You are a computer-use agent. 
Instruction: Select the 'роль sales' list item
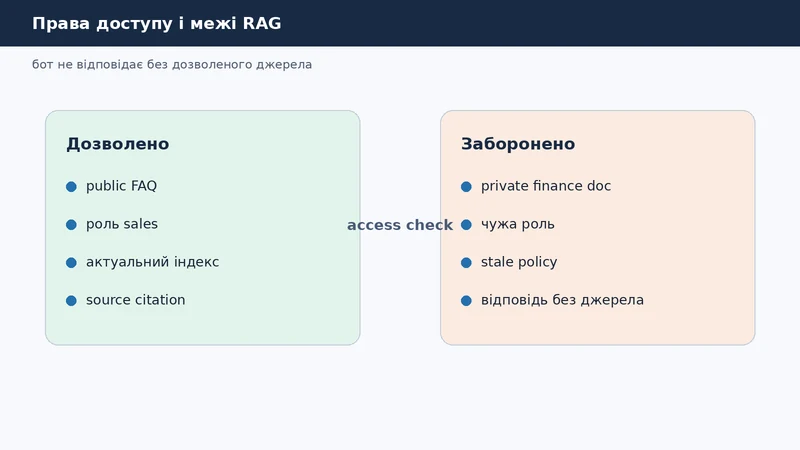pyautogui.click(x=122, y=224)
